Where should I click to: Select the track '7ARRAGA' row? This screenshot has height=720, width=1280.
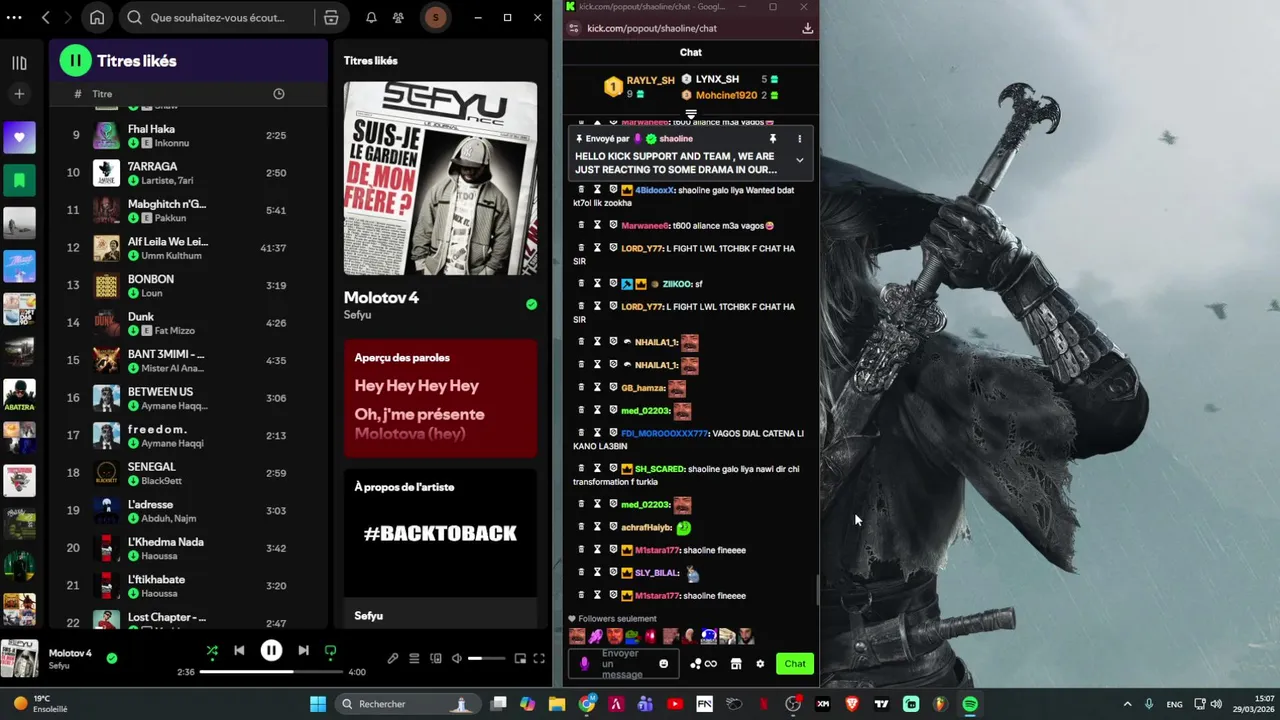click(190, 173)
